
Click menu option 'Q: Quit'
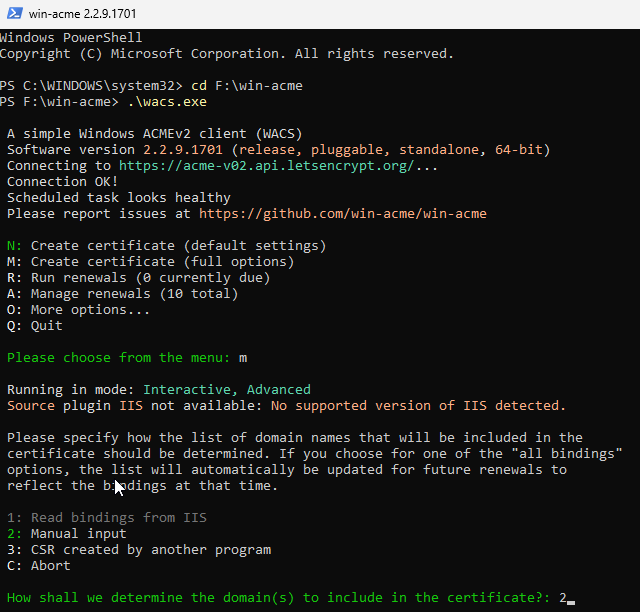[35, 326]
